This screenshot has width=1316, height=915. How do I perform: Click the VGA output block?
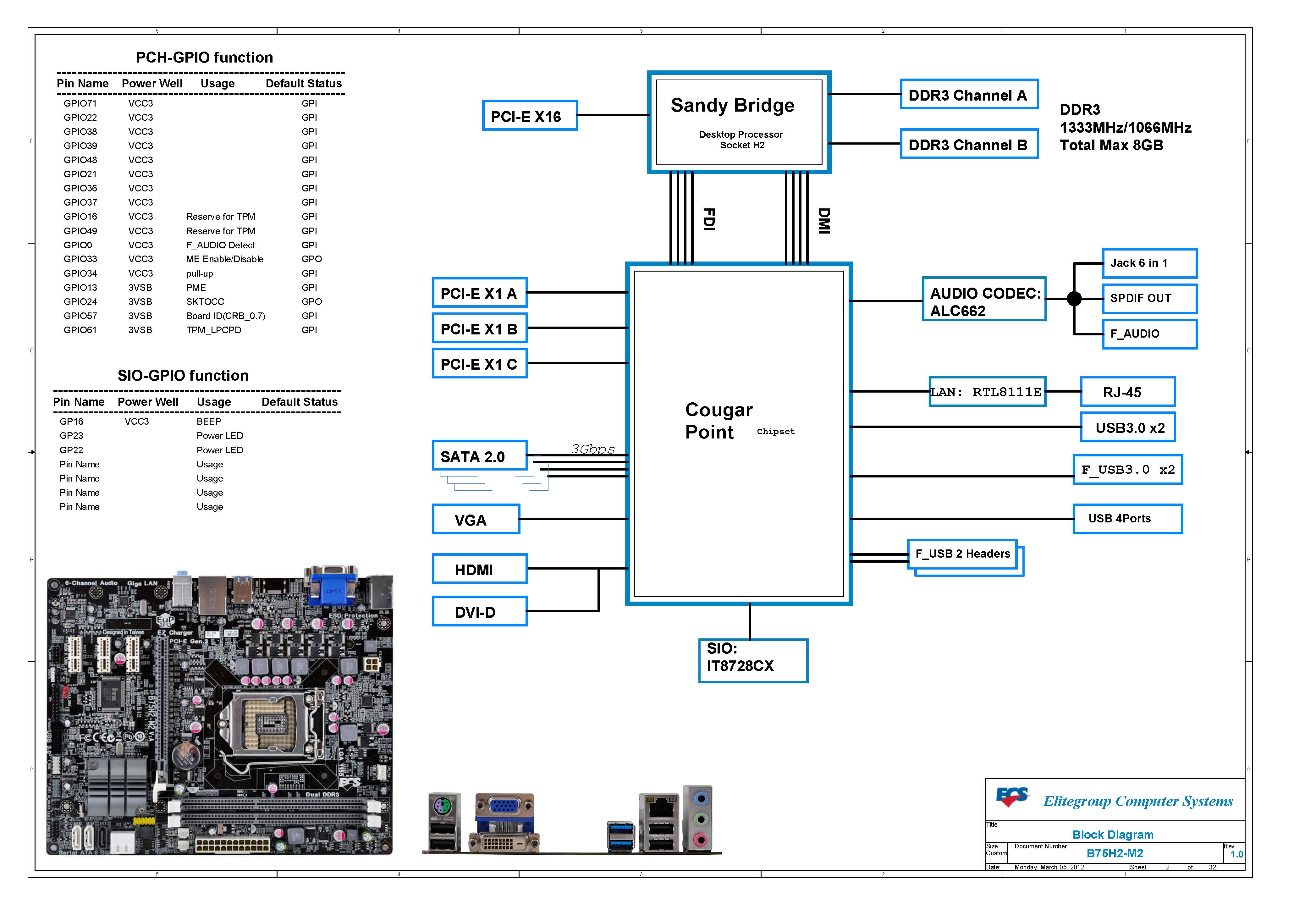476,519
